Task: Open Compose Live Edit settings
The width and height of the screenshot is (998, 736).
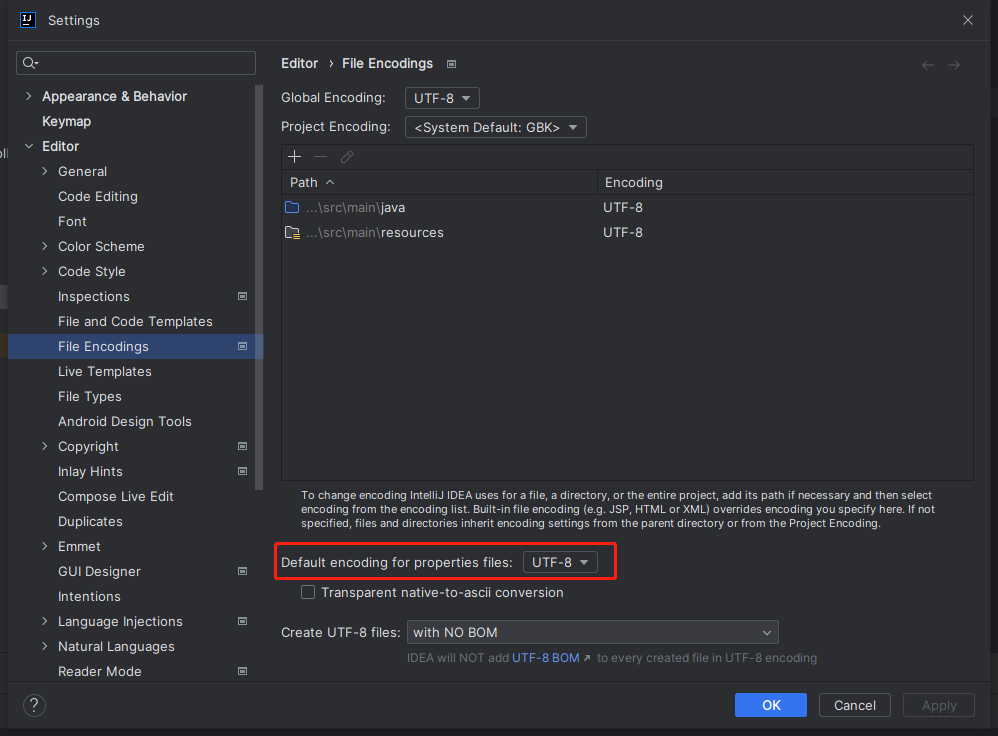Action: click(x=116, y=497)
